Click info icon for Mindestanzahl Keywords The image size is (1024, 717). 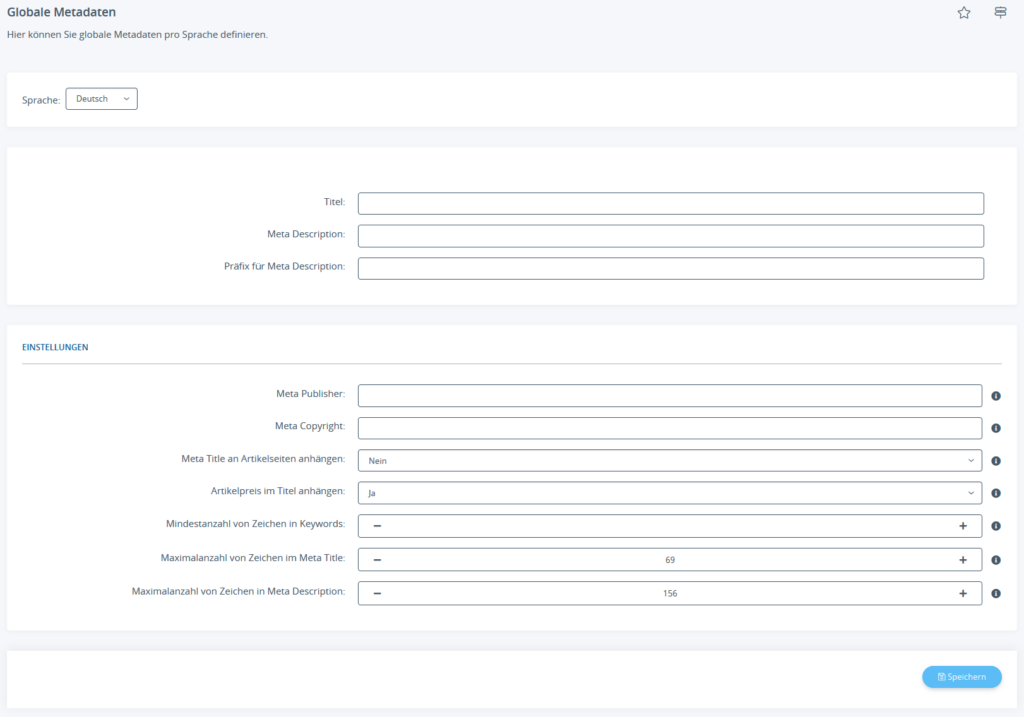coord(996,526)
